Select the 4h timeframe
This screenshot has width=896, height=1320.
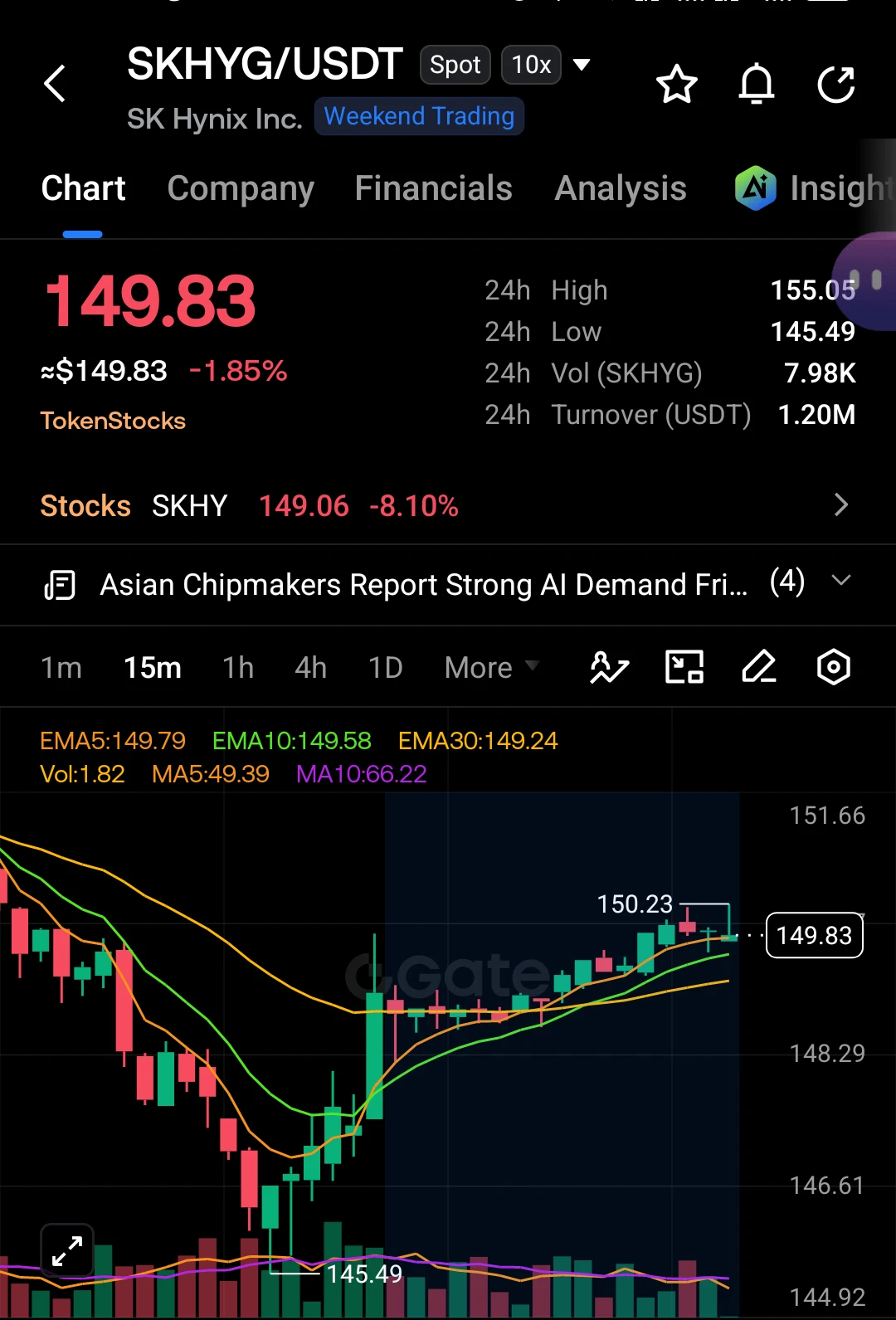coord(311,668)
